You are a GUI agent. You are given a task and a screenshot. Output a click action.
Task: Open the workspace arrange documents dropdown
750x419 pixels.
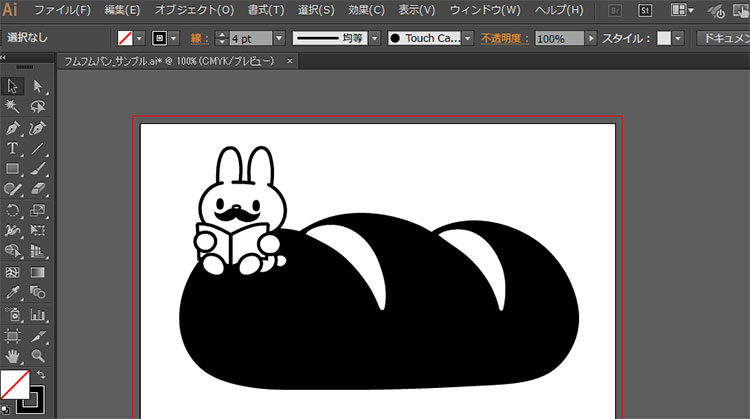click(x=682, y=10)
